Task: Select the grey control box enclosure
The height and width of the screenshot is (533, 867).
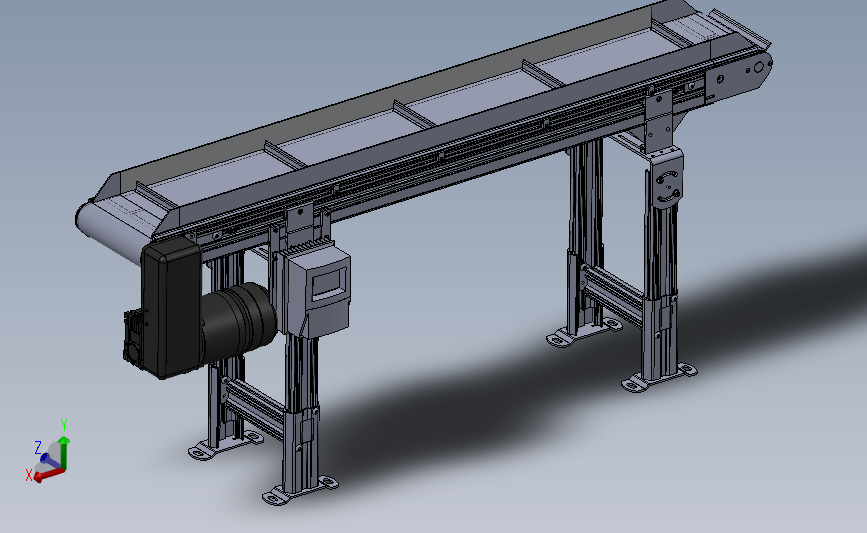Action: [317, 291]
